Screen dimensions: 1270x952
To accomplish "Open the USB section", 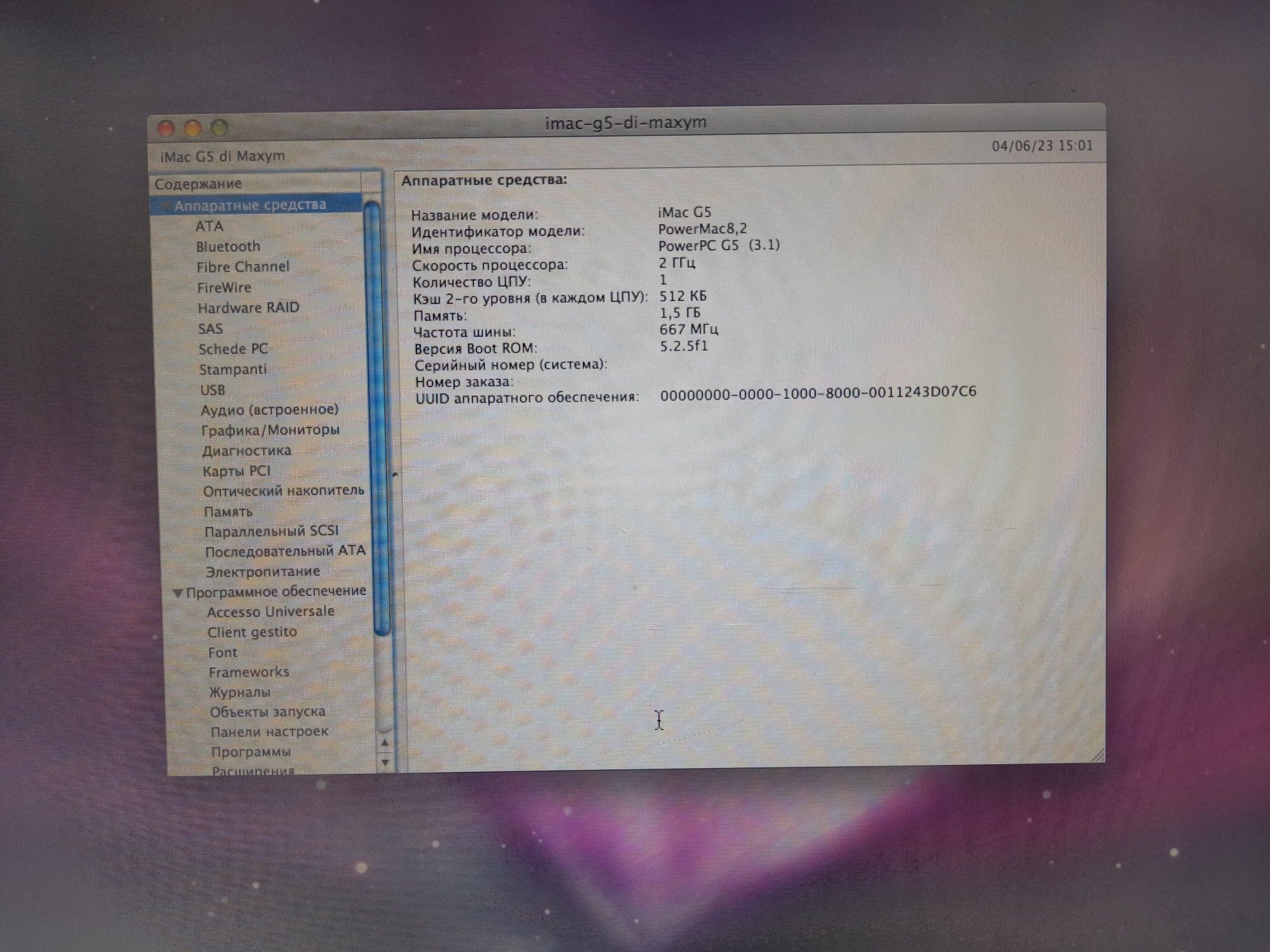I will pos(213,390).
